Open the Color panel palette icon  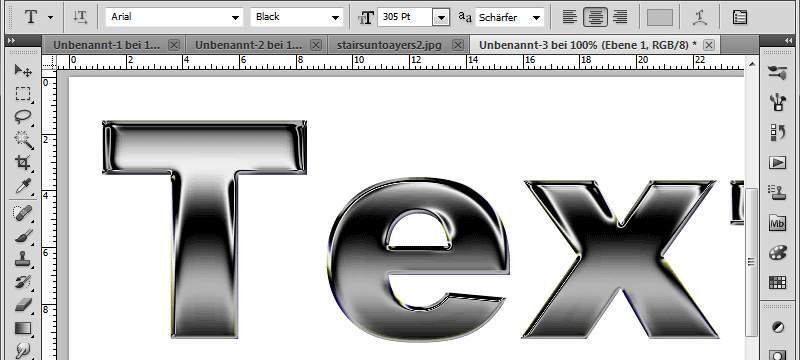point(777,253)
